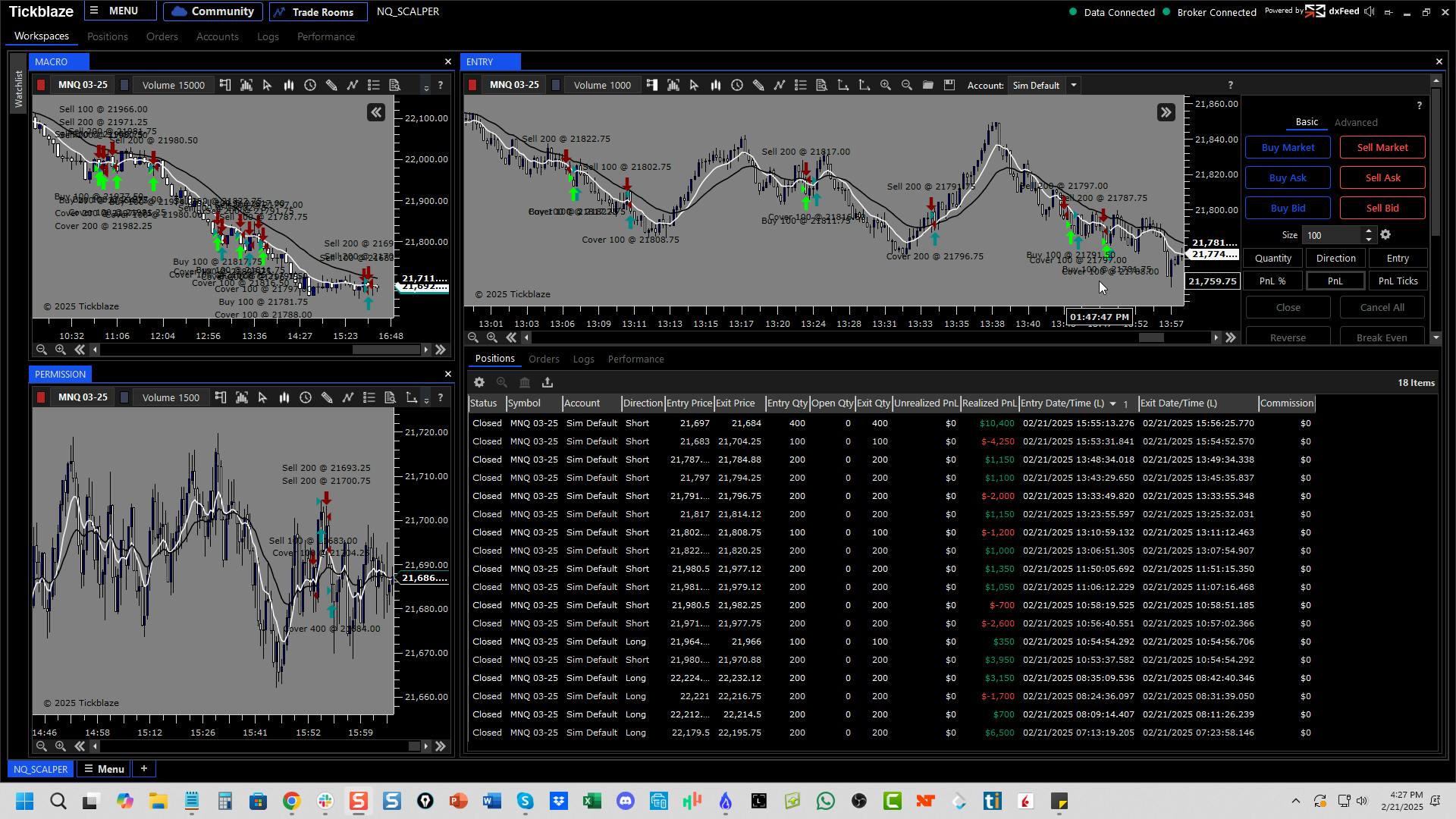Zoom in on the ENTRY chart time axis

[x=492, y=338]
